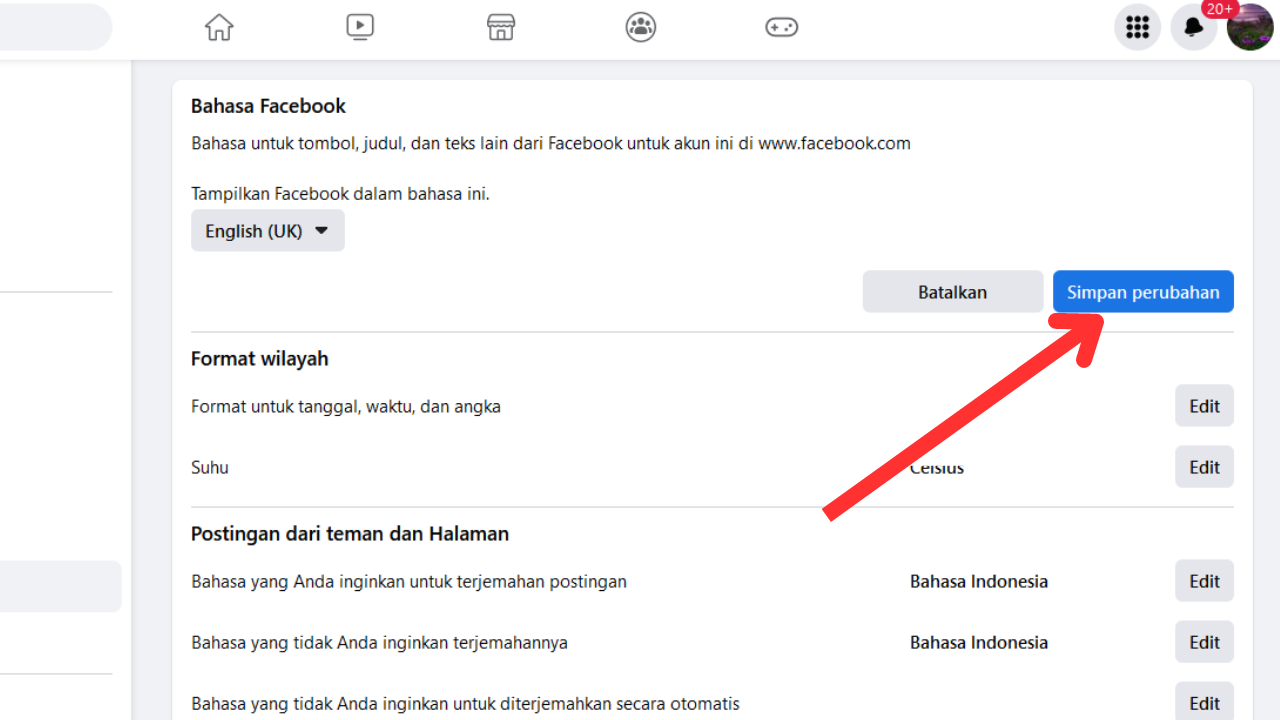The width and height of the screenshot is (1280, 720).
Task: Click 'Bahasa Indonesia' value in translation row
Action: click(979, 581)
